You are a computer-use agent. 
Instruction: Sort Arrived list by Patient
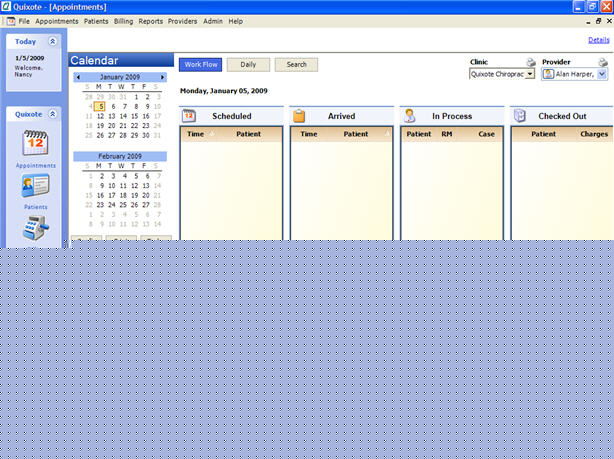click(x=356, y=134)
